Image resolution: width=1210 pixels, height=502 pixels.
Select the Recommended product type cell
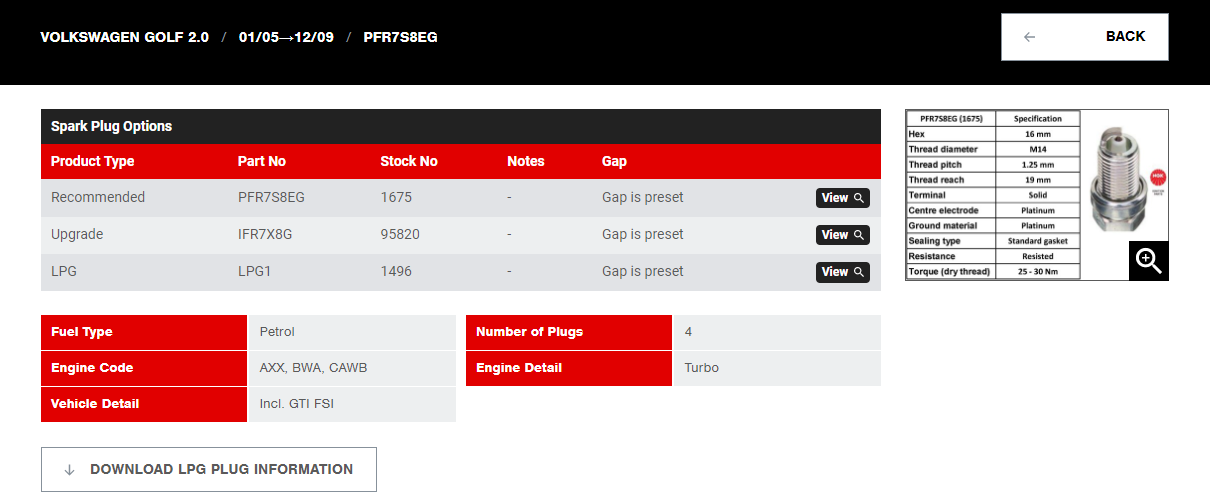[x=98, y=197]
